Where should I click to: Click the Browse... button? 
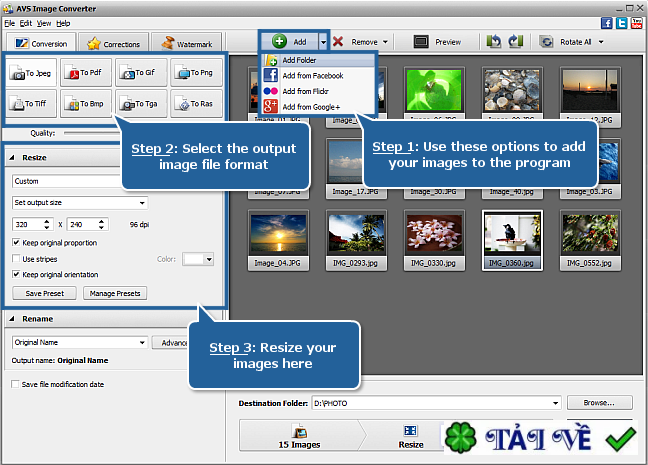599,403
